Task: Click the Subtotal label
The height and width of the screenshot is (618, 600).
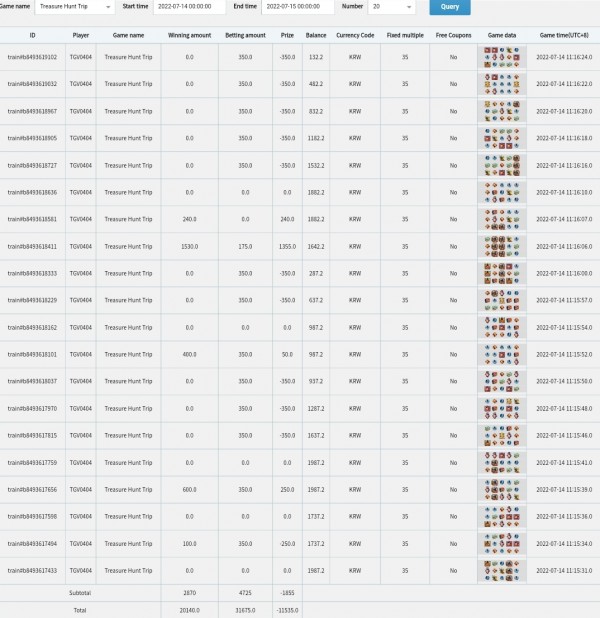Action: [80, 593]
